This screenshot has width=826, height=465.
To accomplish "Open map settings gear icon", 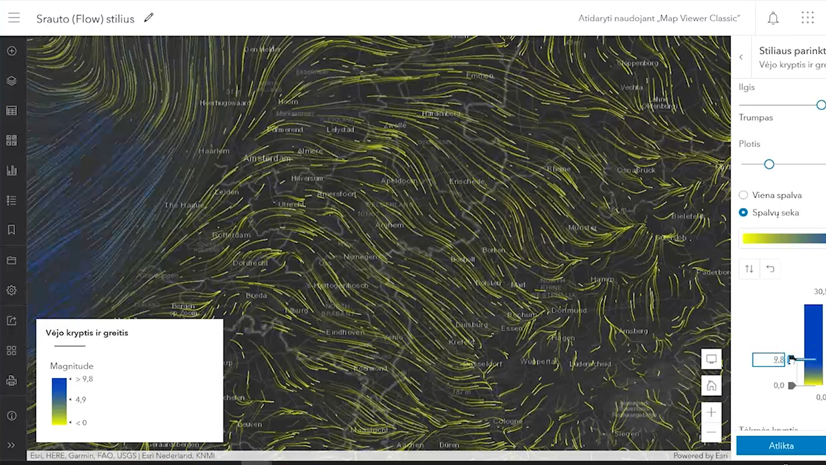I will [x=12, y=291].
